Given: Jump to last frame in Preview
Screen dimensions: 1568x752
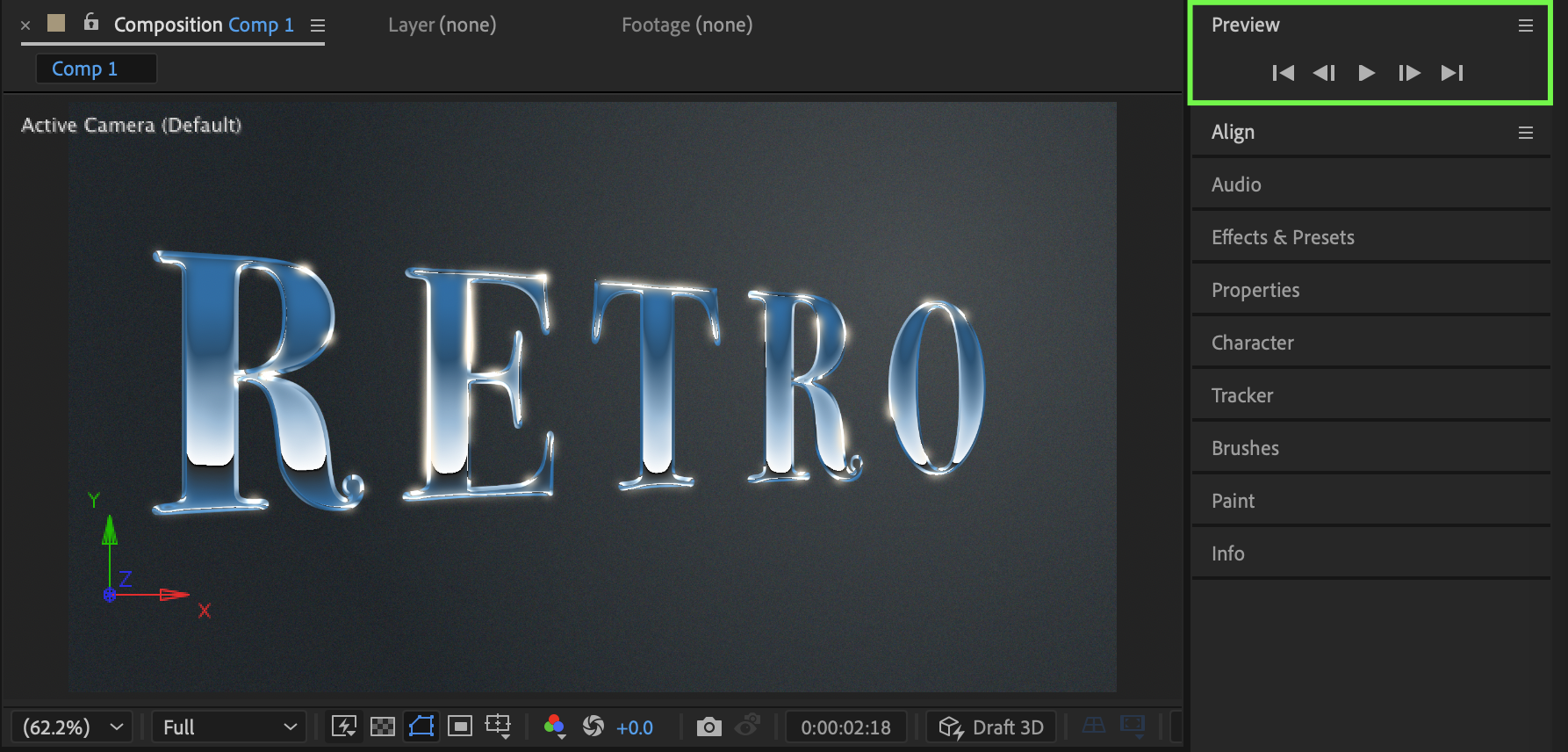Looking at the screenshot, I should pos(1452,73).
